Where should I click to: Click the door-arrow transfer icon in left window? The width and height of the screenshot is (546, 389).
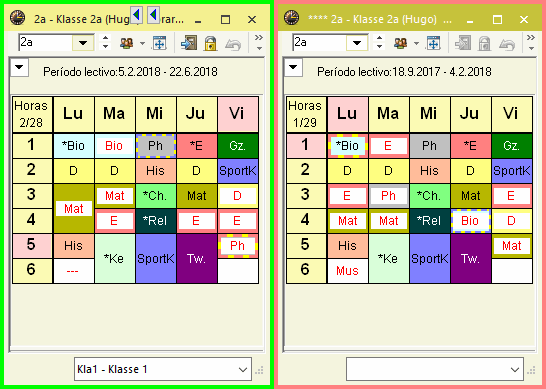click(x=189, y=43)
